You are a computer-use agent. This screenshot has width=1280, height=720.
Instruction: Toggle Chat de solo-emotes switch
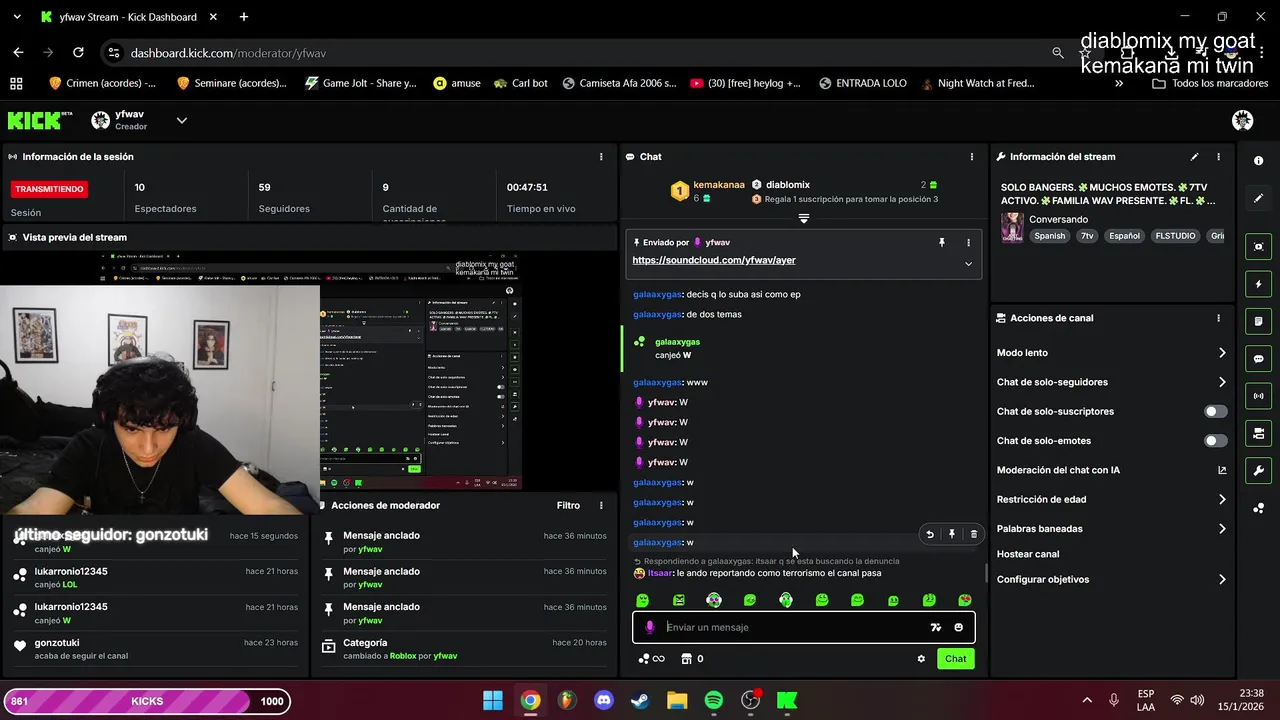tap(1215, 441)
